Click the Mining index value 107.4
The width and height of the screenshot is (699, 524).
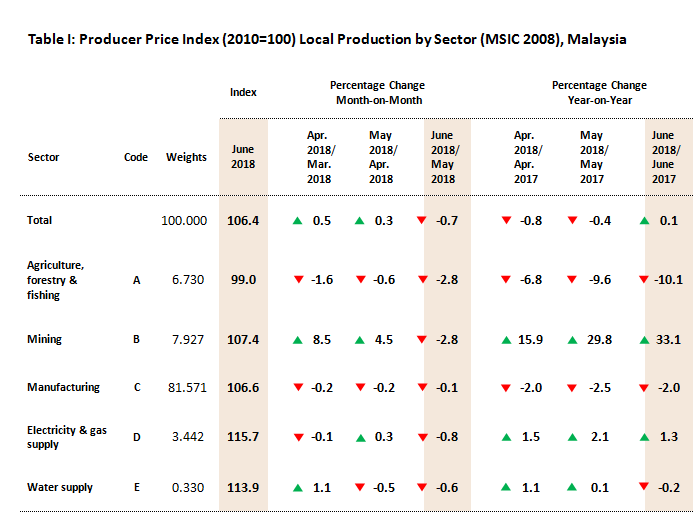pos(244,340)
